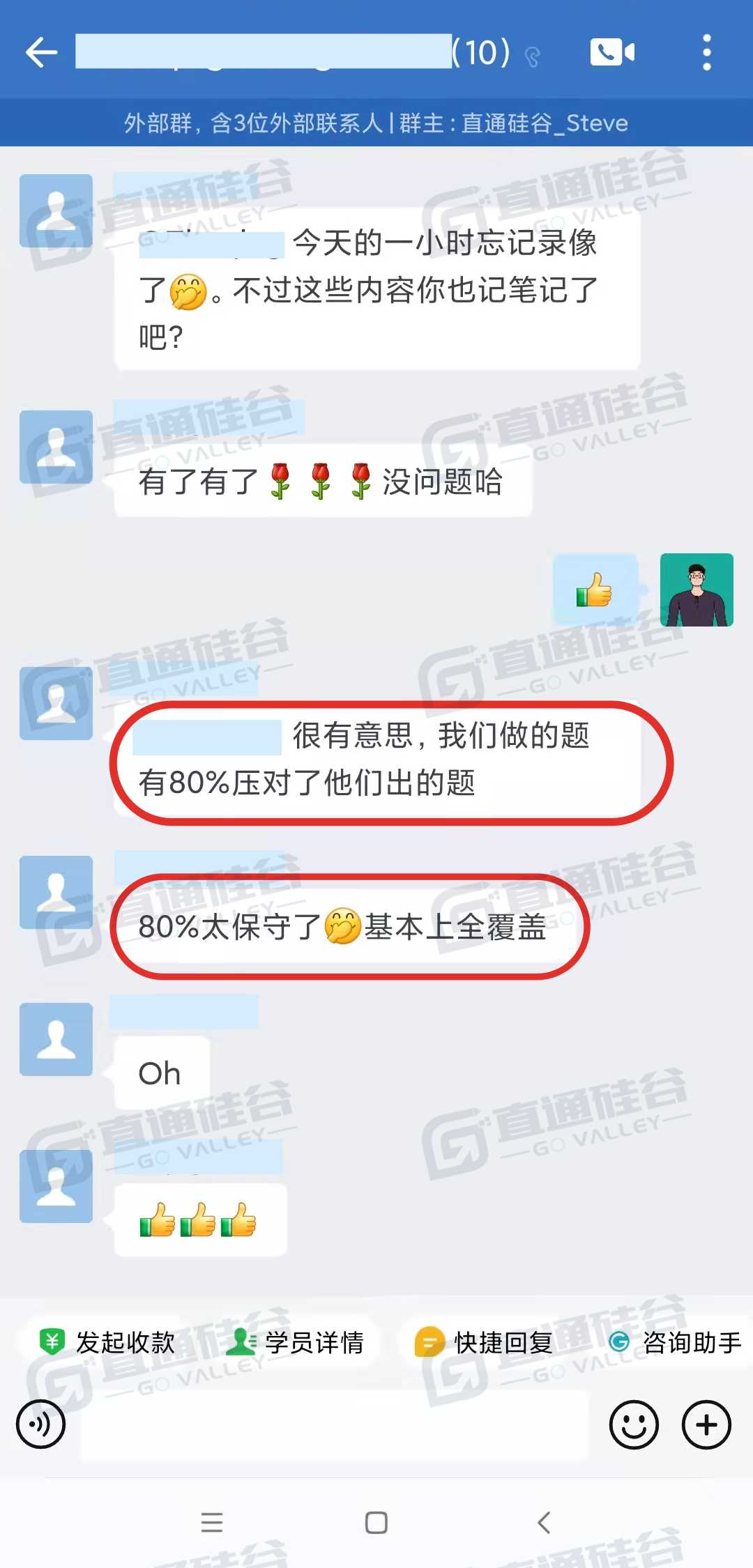Viewport: 753px width, 1568px height.
Task: Focus the message text input field
Action: tap(335, 1424)
